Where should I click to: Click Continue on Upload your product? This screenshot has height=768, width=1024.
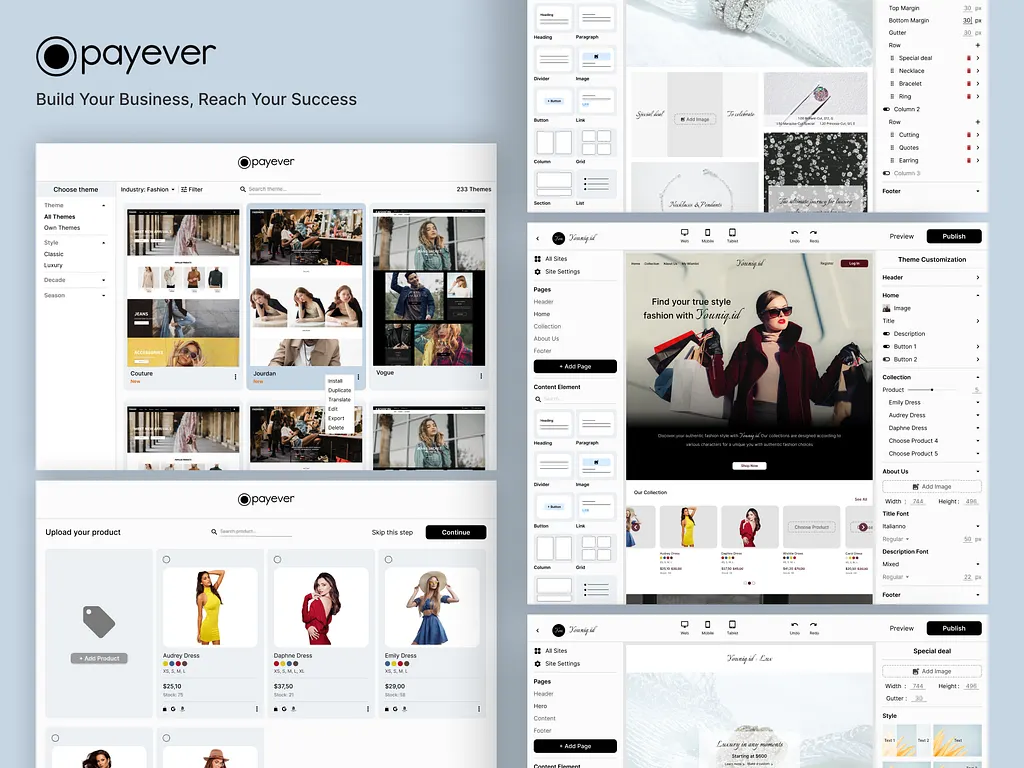pyautogui.click(x=456, y=532)
